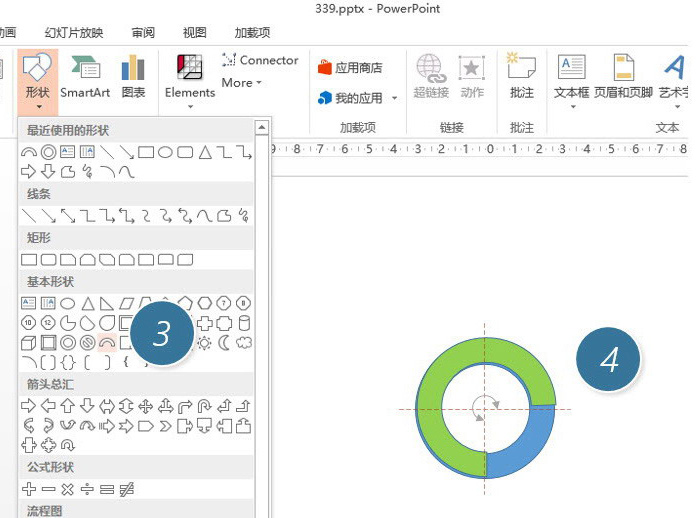Choose the Isosceles Triangle in 最近使用的形状
The height and width of the screenshot is (518, 700).
pyautogui.click(x=205, y=152)
